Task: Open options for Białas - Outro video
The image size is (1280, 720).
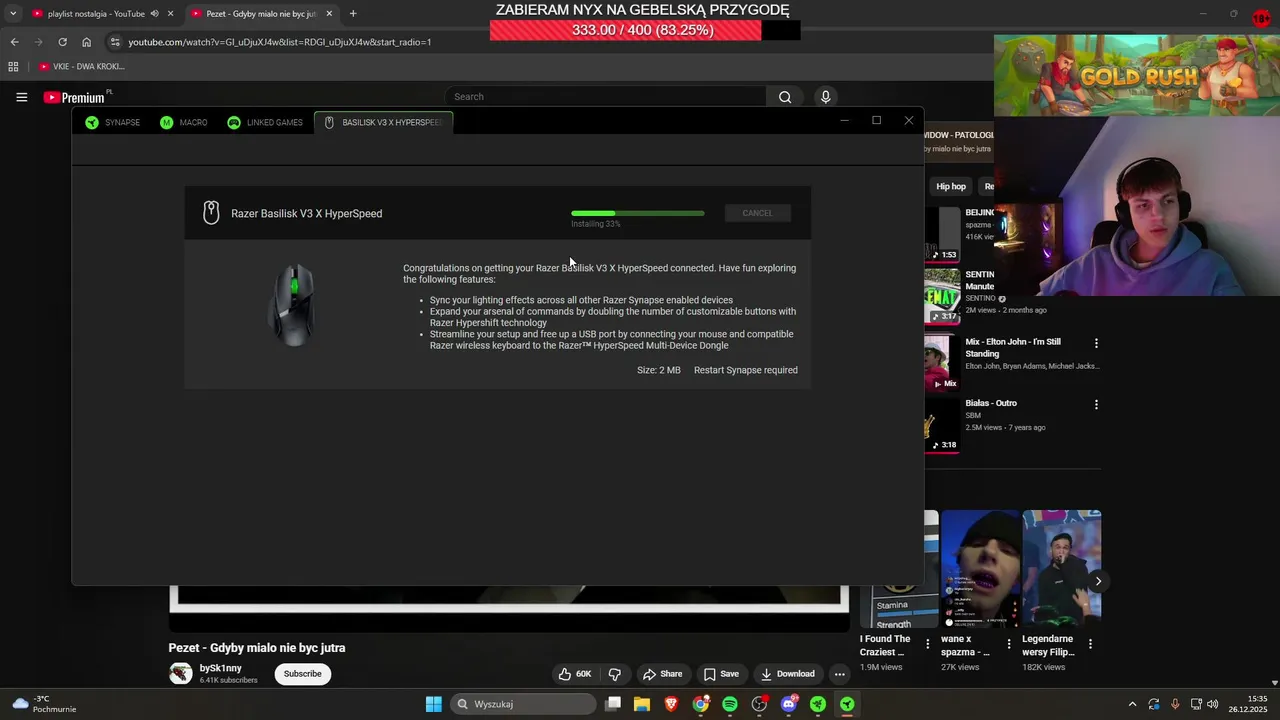Action: coord(1096,405)
